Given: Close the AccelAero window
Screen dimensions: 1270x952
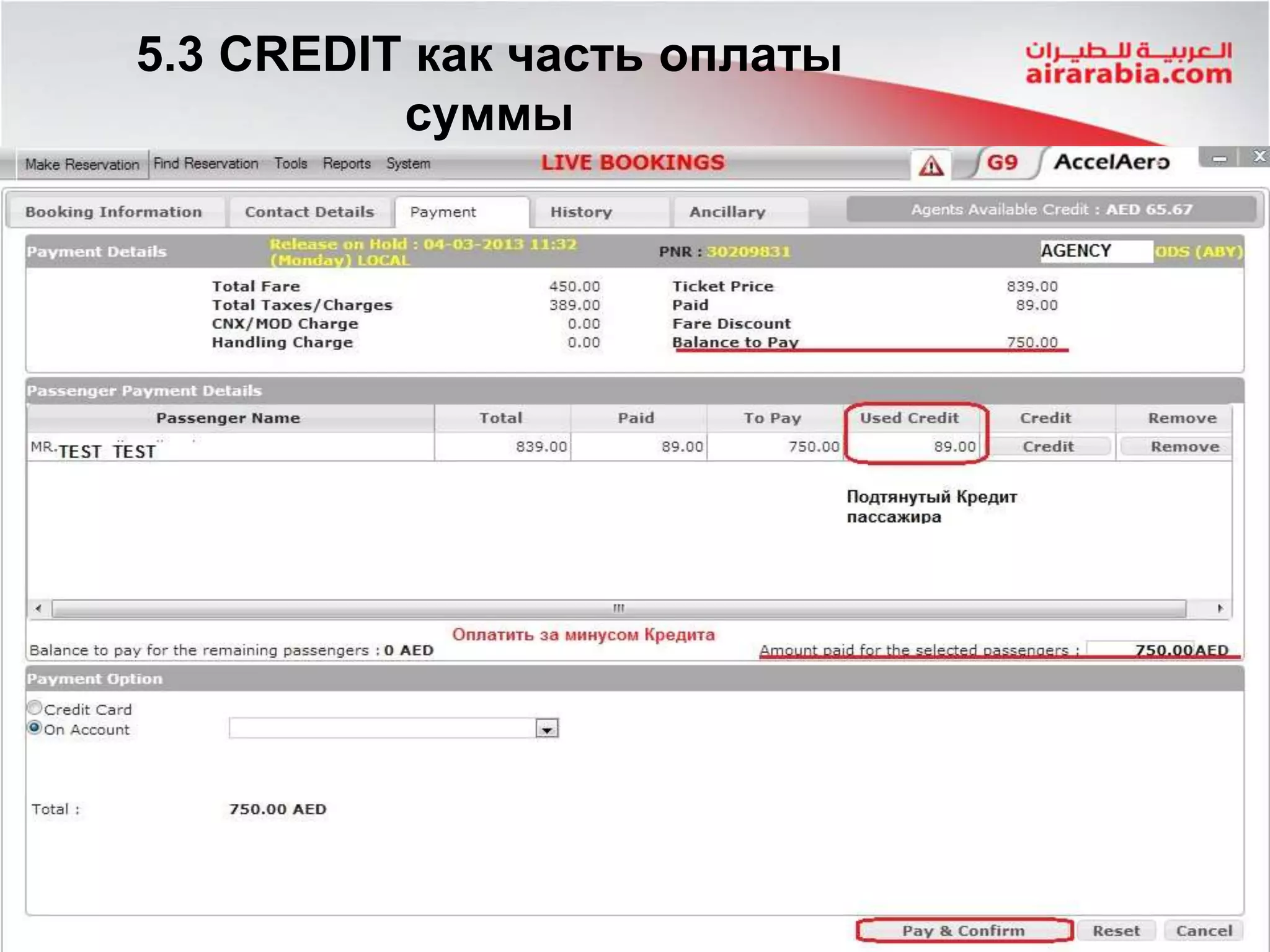Looking at the screenshot, I should 1258,157.
